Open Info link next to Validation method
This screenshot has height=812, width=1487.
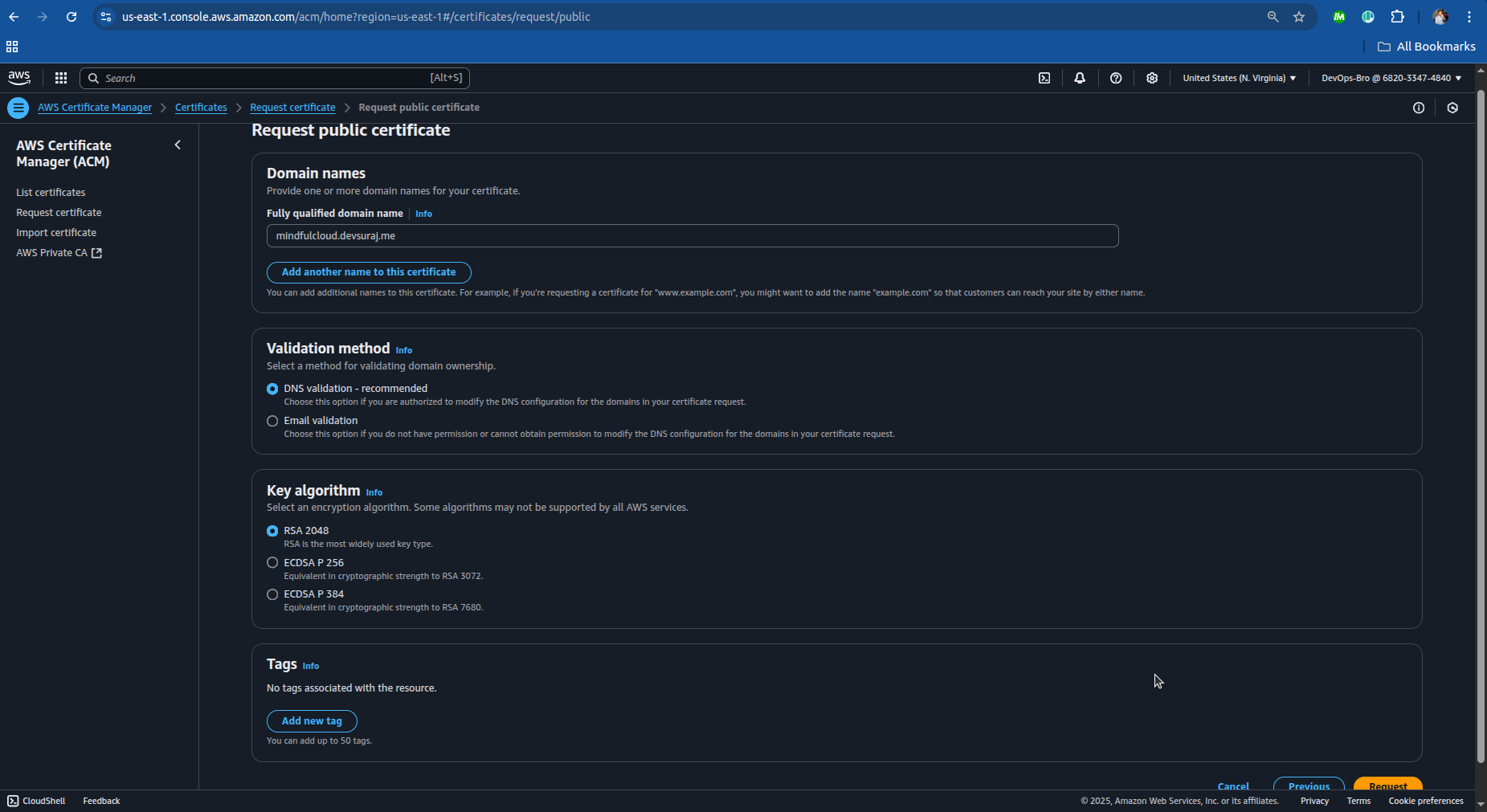tap(403, 350)
